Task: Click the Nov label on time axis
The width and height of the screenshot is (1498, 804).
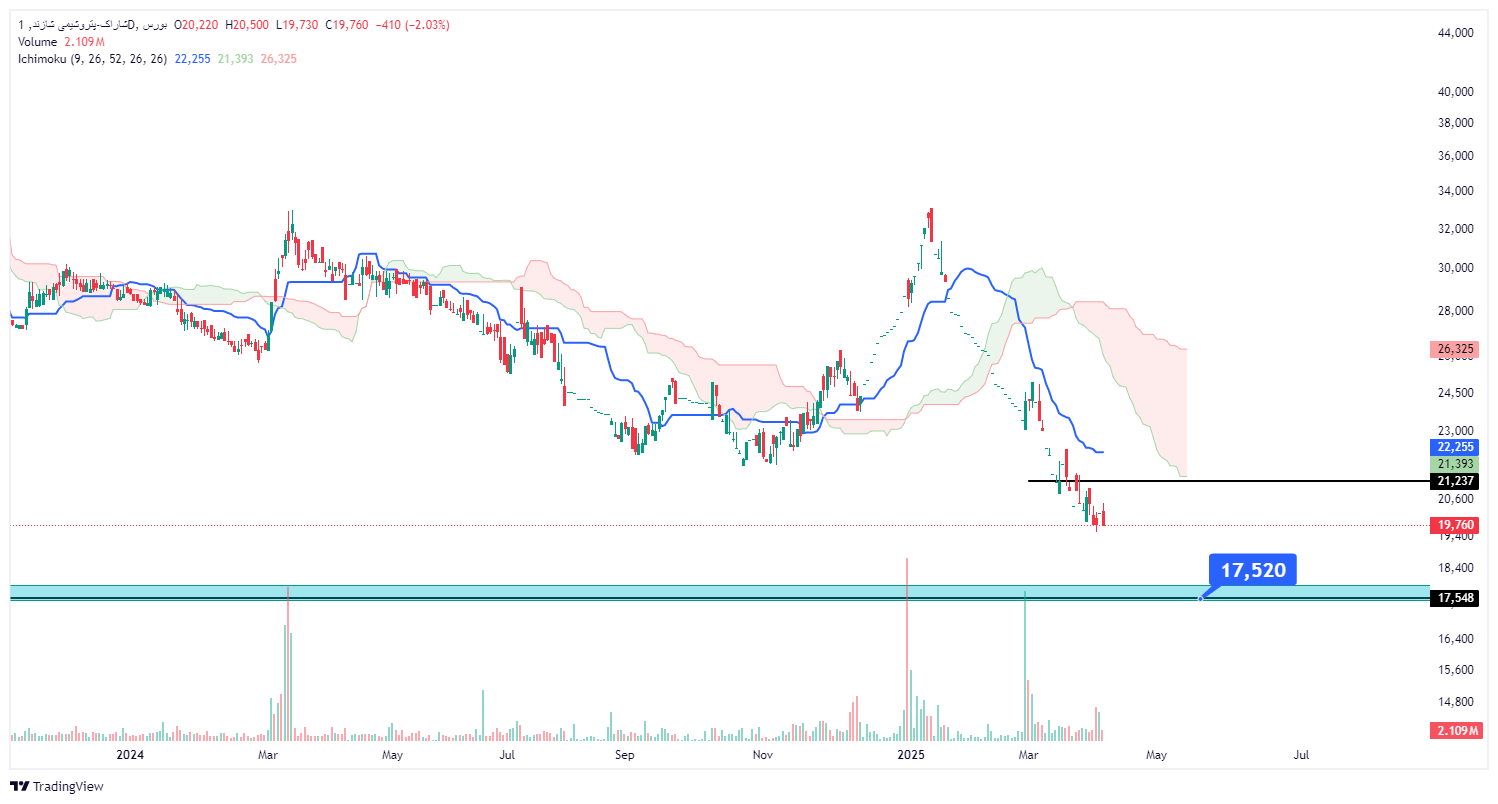Action: (763, 755)
